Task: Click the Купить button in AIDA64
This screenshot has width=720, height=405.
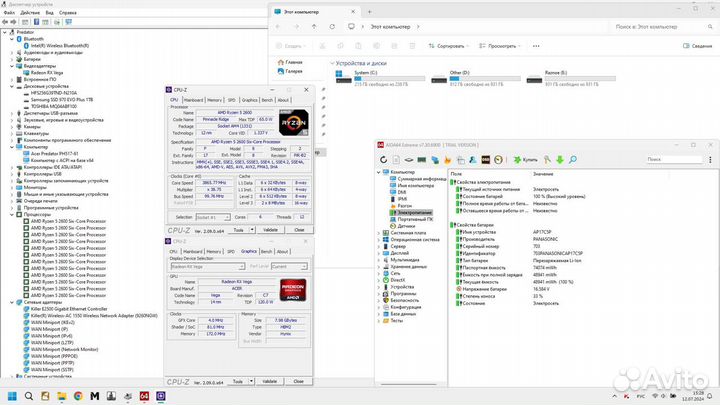Action: click(526, 160)
